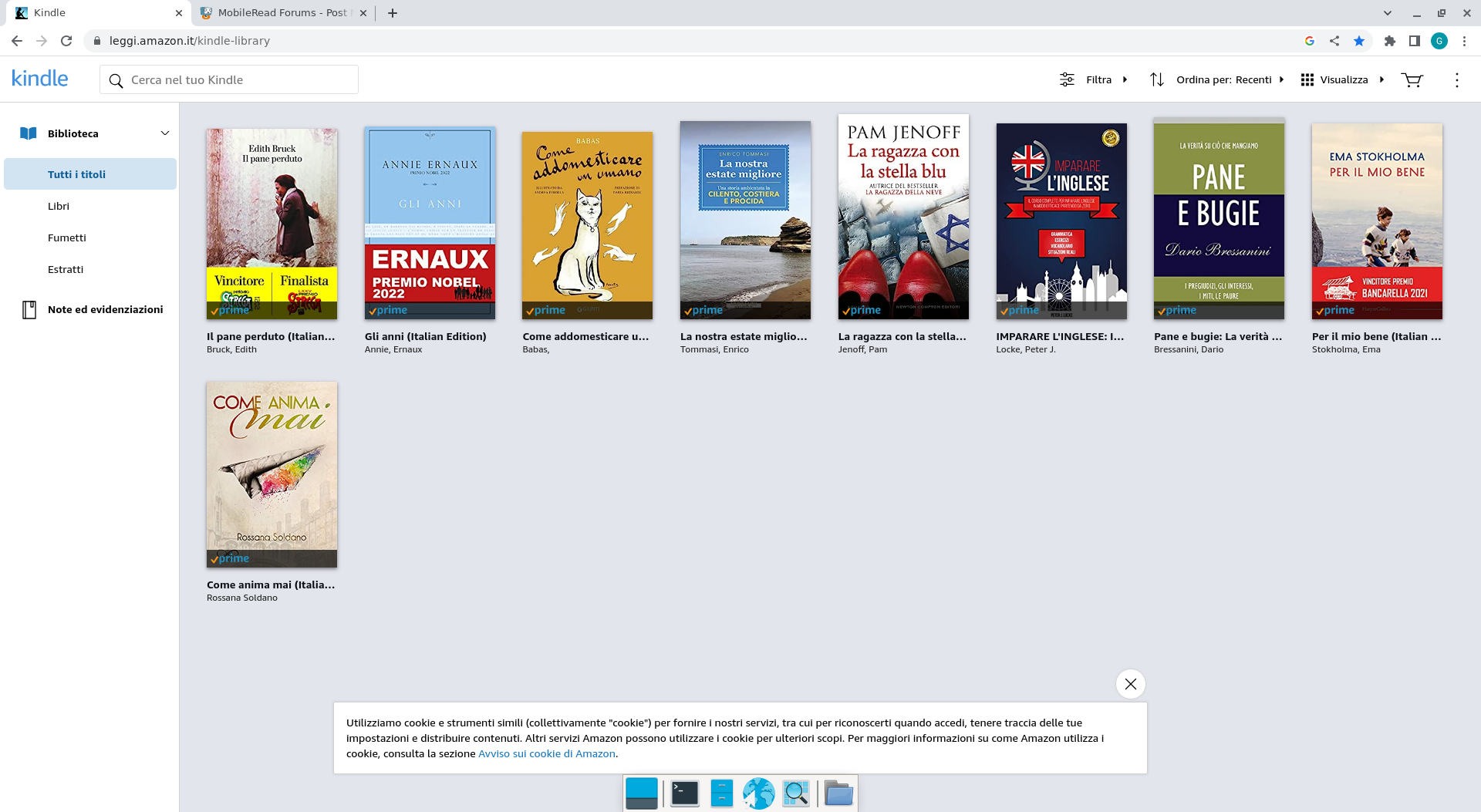Screen dimensions: 1481x812
Task: Open the Il pane perduto book cover
Action: pos(272,224)
